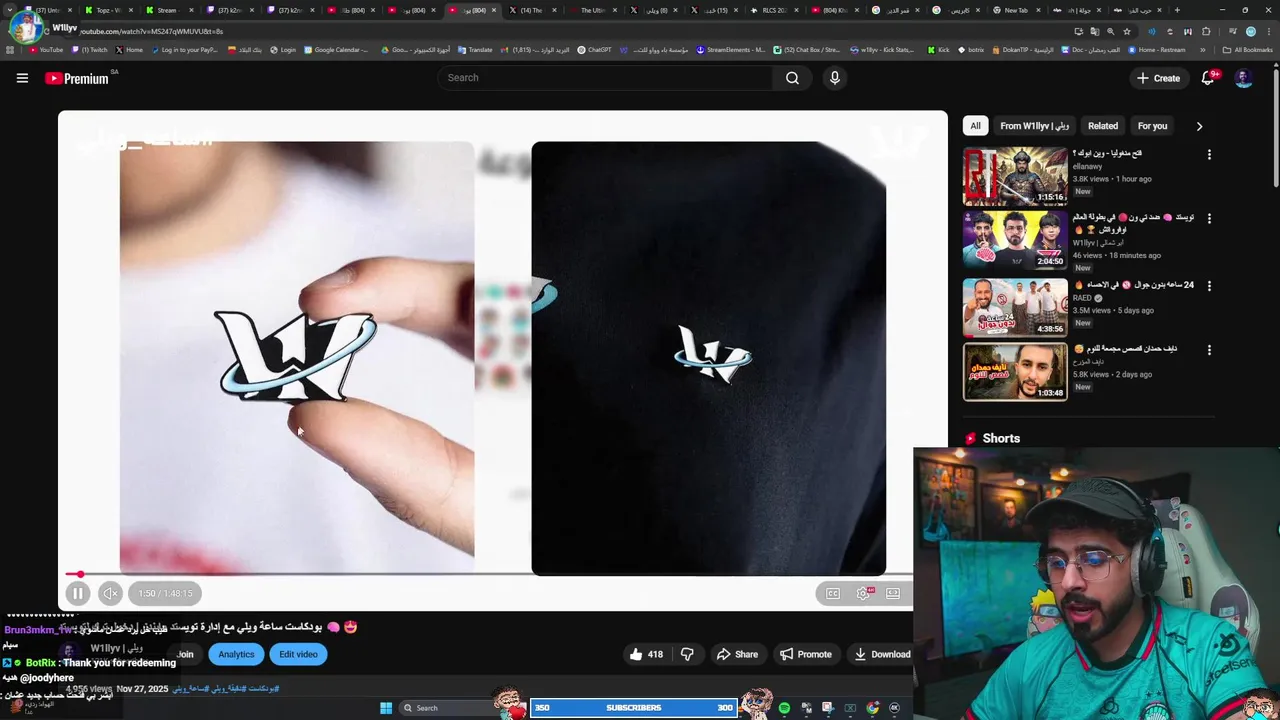The image size is (1280, 720).
Task: Click the Create button
Action: coord(1158,78)
